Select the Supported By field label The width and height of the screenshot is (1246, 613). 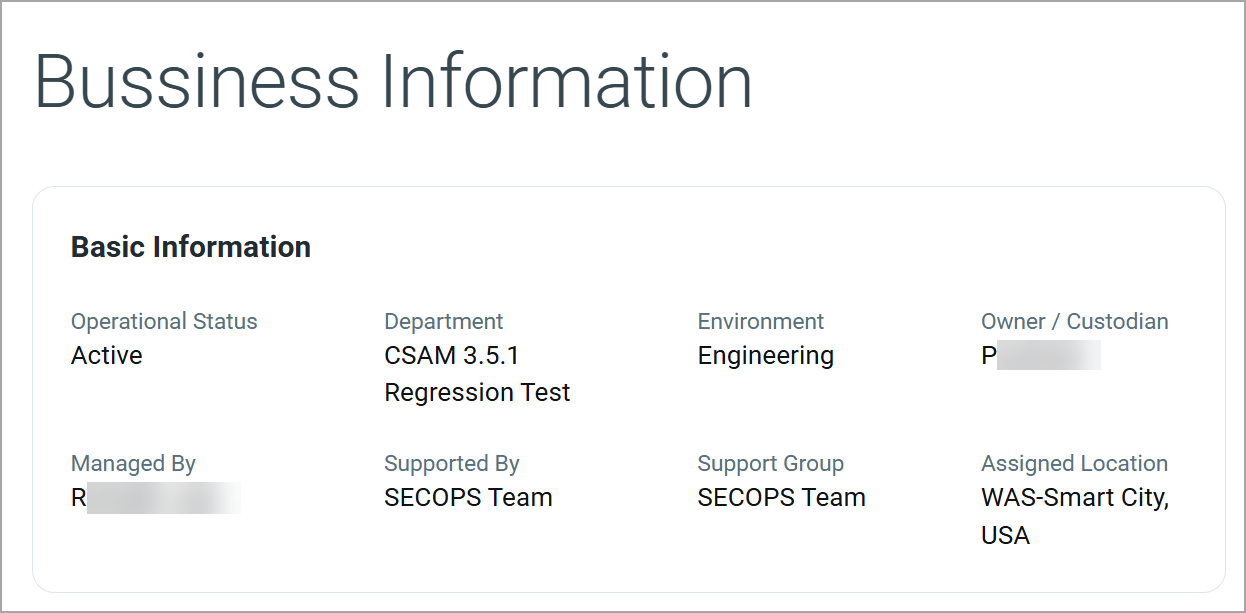[452, 464]
